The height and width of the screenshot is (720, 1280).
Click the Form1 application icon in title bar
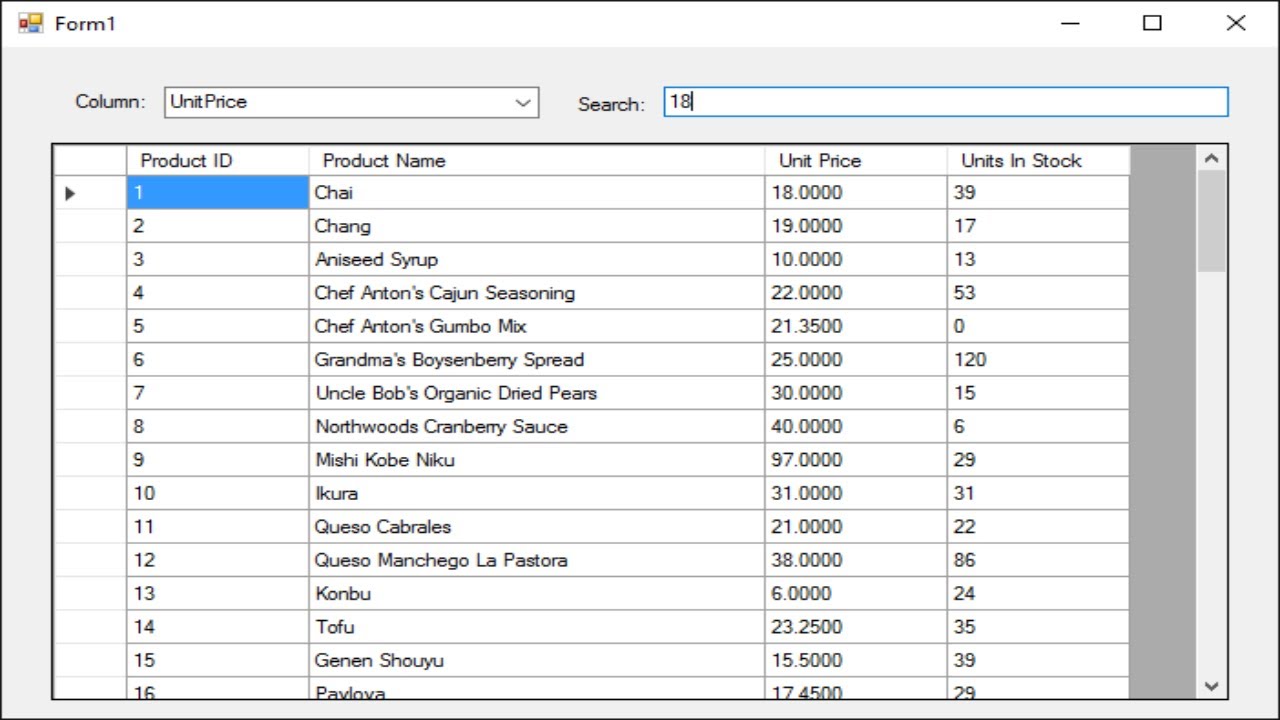click(31, 23)
